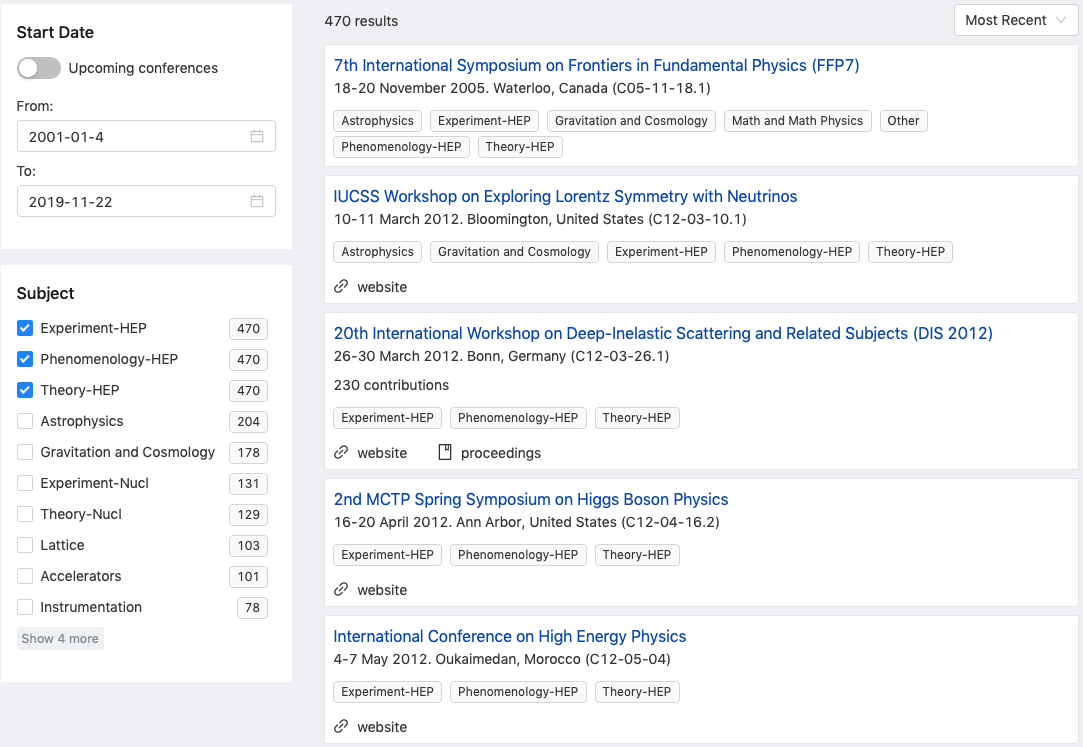The image size is (1083, 747).
Task: Open the Most Recent sort dropdown
Action: [1014, 20]
